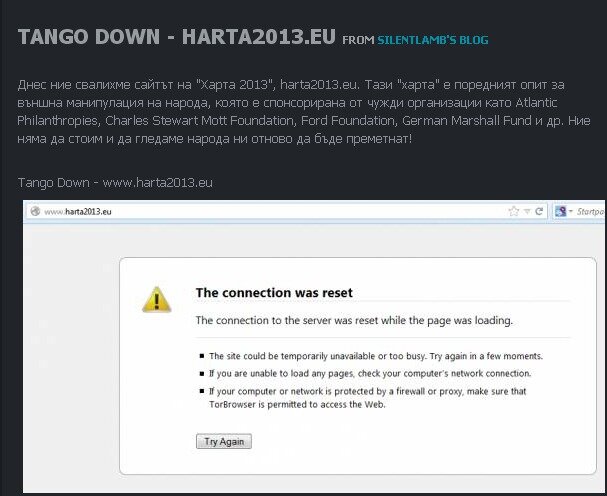Click the bullet 'The site could be temporarily unavailable'

(376, 356)
